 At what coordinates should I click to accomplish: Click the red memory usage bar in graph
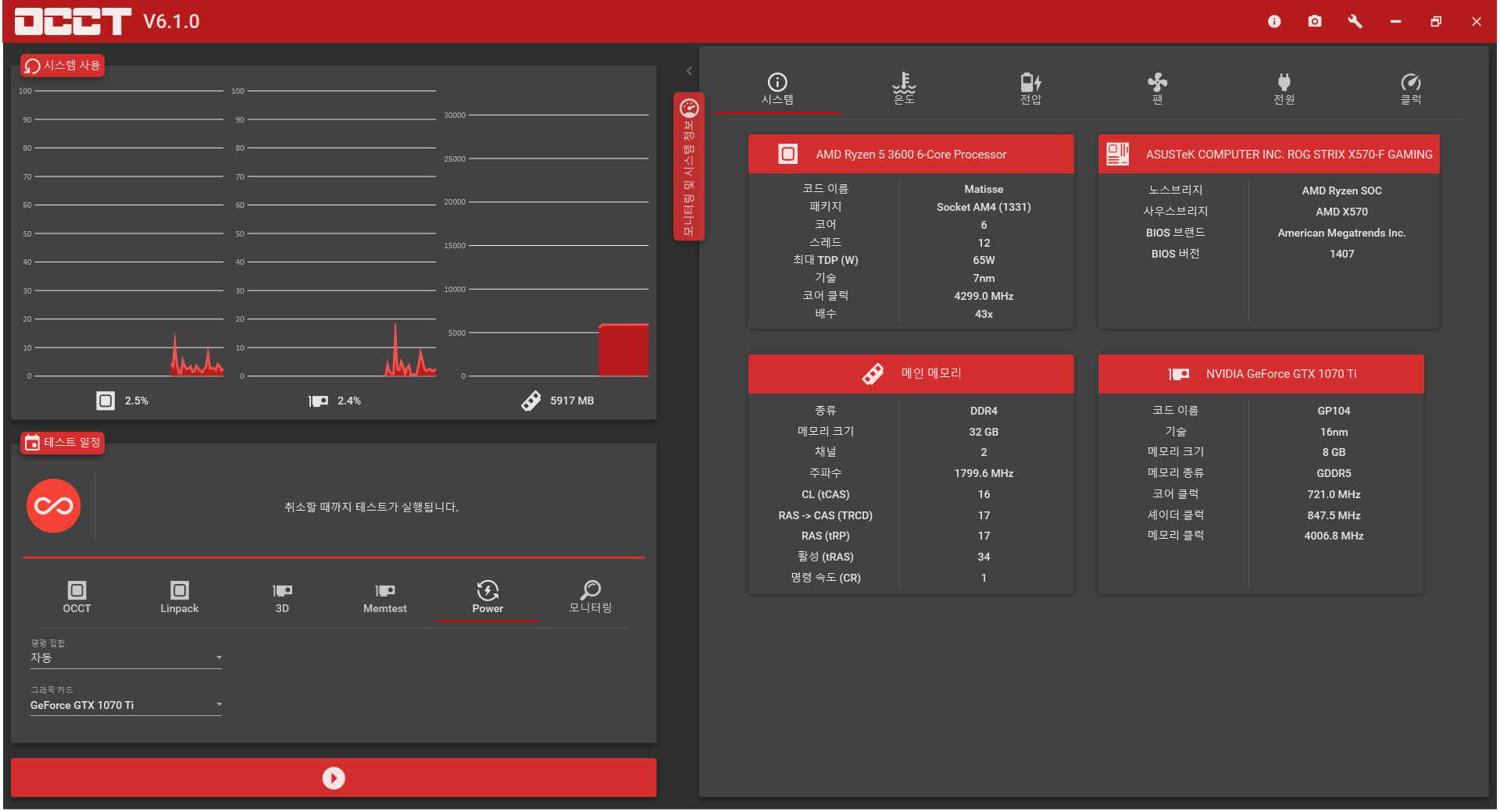point(623,350)
